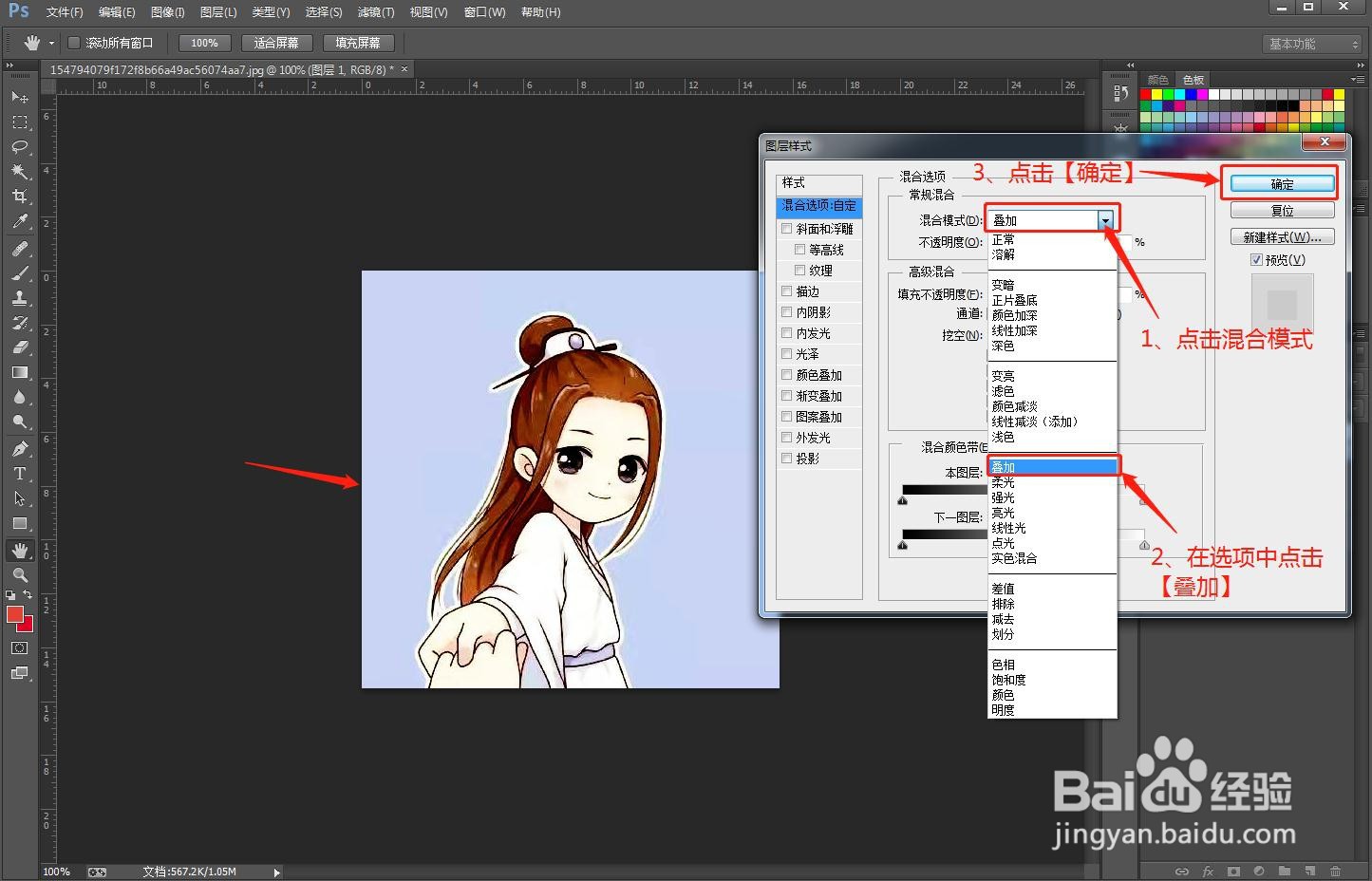The width and height of the screenshot is (1372, 881).
Task: Select the Move tool
Action: pos(19,98)
